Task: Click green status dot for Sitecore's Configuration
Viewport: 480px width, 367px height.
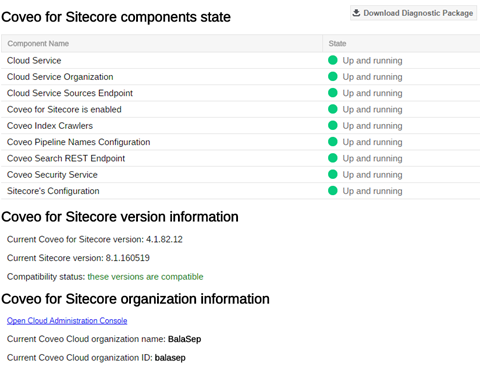Action: pos(333,191)
